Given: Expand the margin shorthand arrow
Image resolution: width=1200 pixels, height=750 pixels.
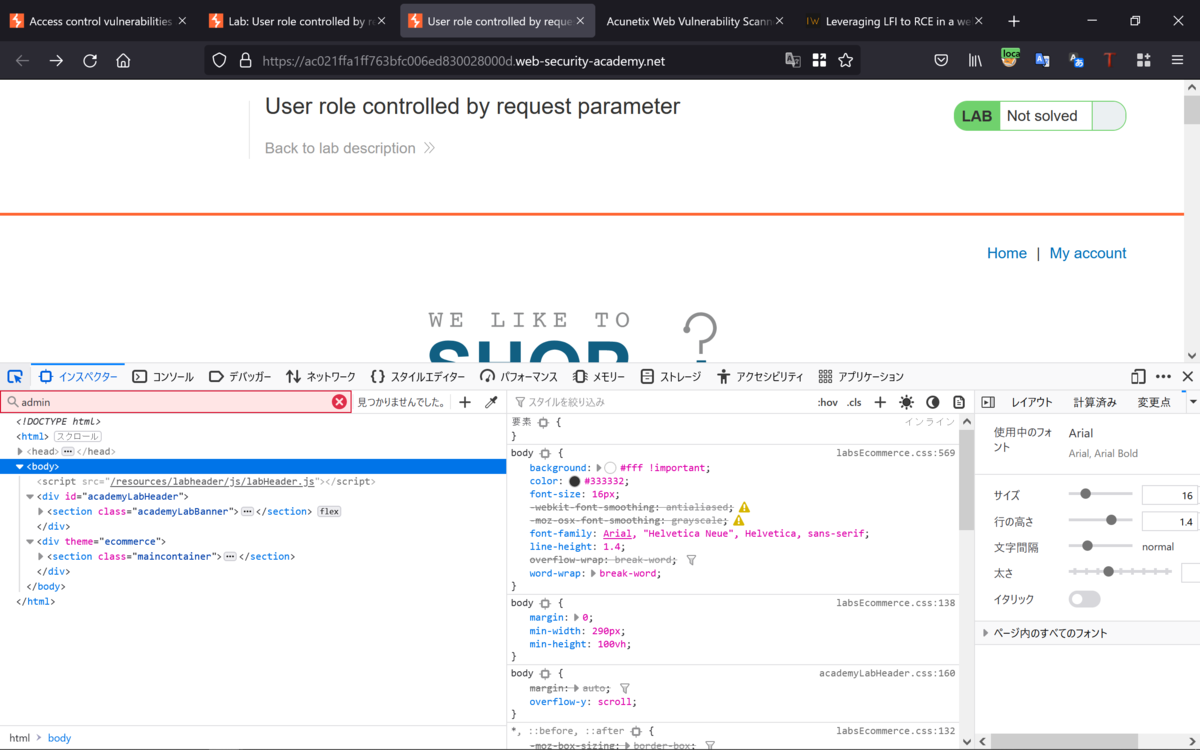Looking at the screenshot, I should (x=578, y=618).
